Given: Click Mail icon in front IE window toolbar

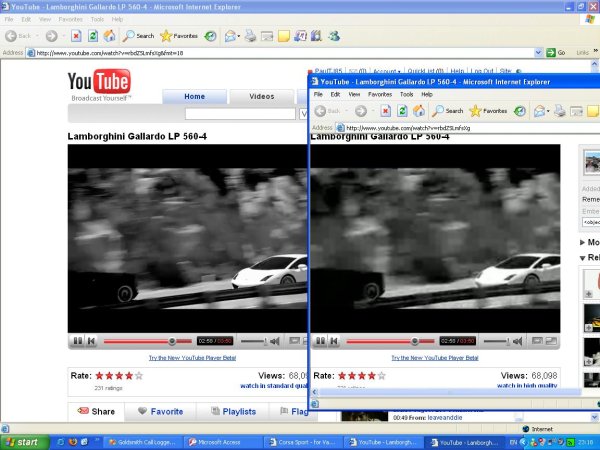Looking at the screenshot, I should [x=540, y=111].
